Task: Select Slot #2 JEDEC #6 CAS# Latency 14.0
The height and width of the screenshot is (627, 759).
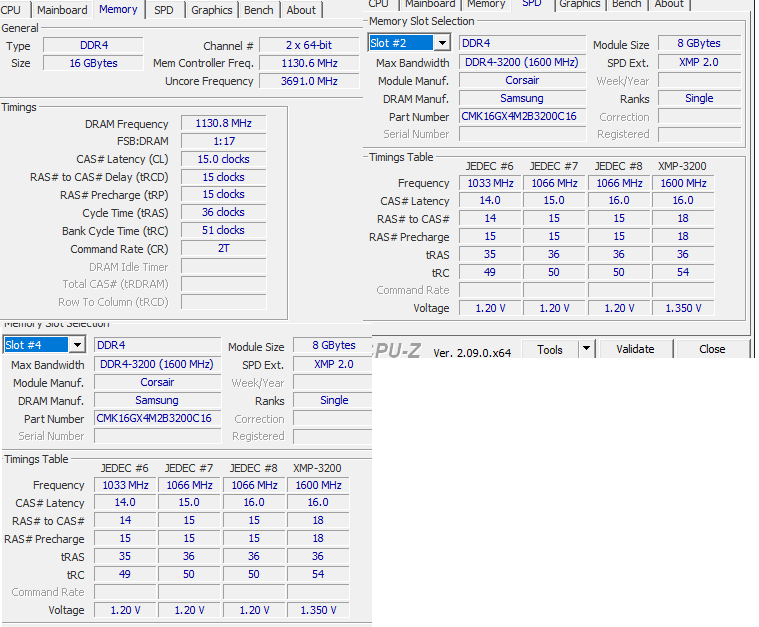Action: [490, 201]
